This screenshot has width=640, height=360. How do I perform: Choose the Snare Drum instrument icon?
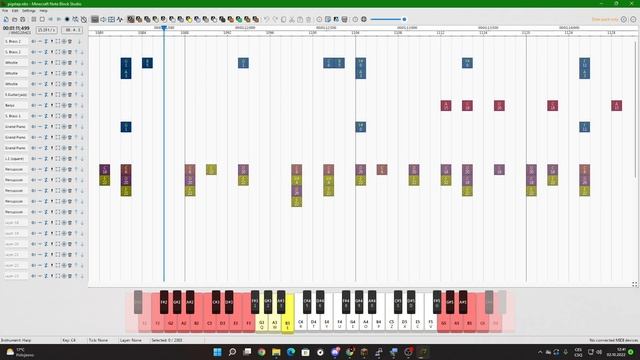click(x=156, y=19)
